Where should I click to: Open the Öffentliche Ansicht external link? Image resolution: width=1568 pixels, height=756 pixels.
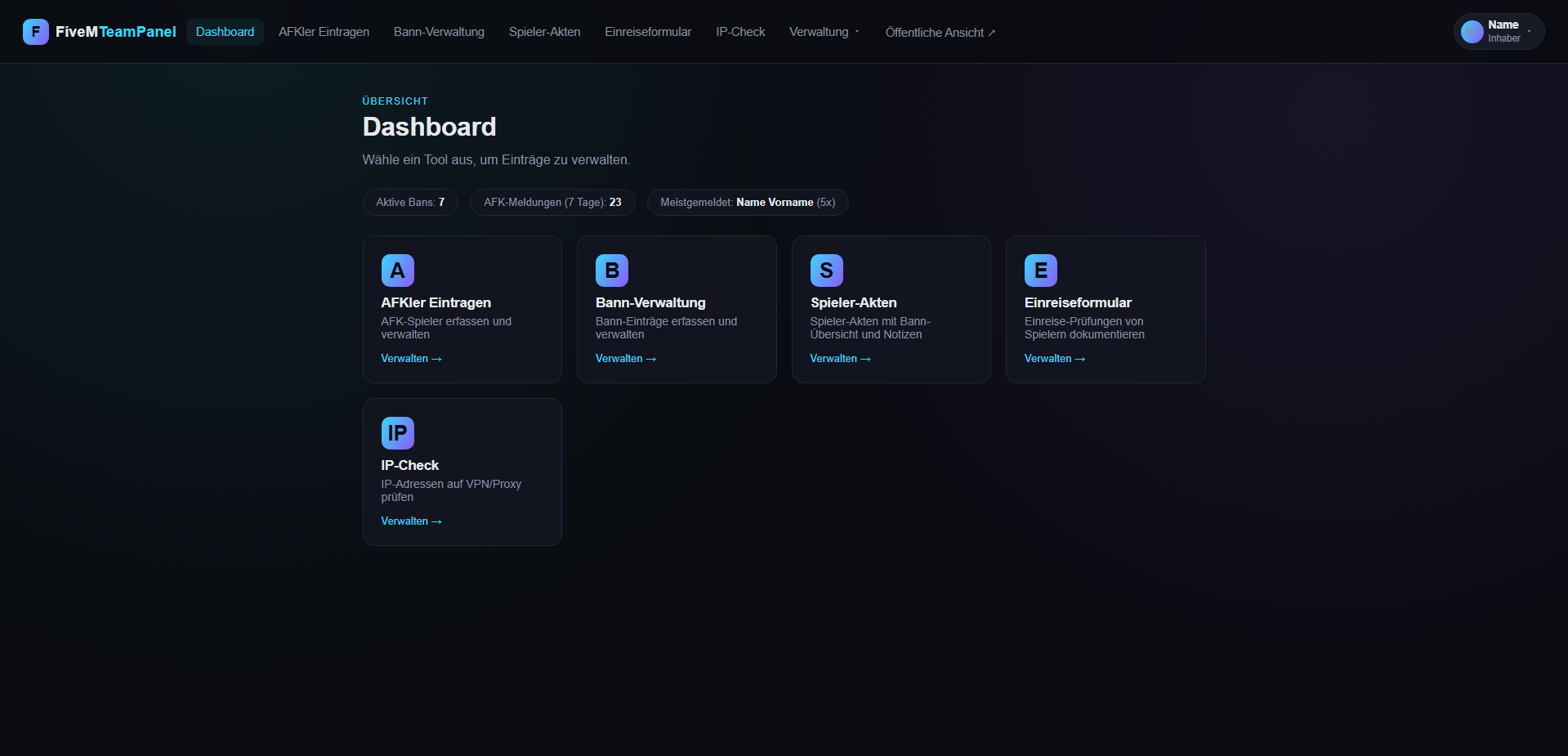click(940, 33)
